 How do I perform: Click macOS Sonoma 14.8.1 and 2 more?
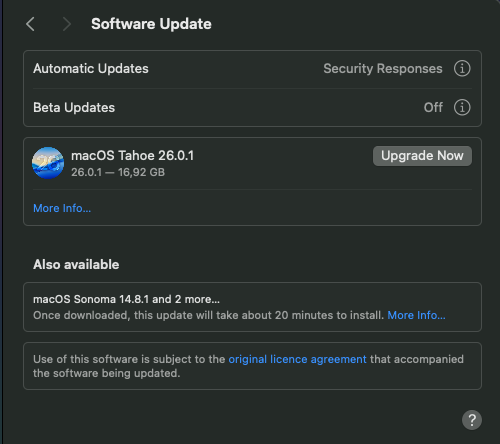pos(126,299)
